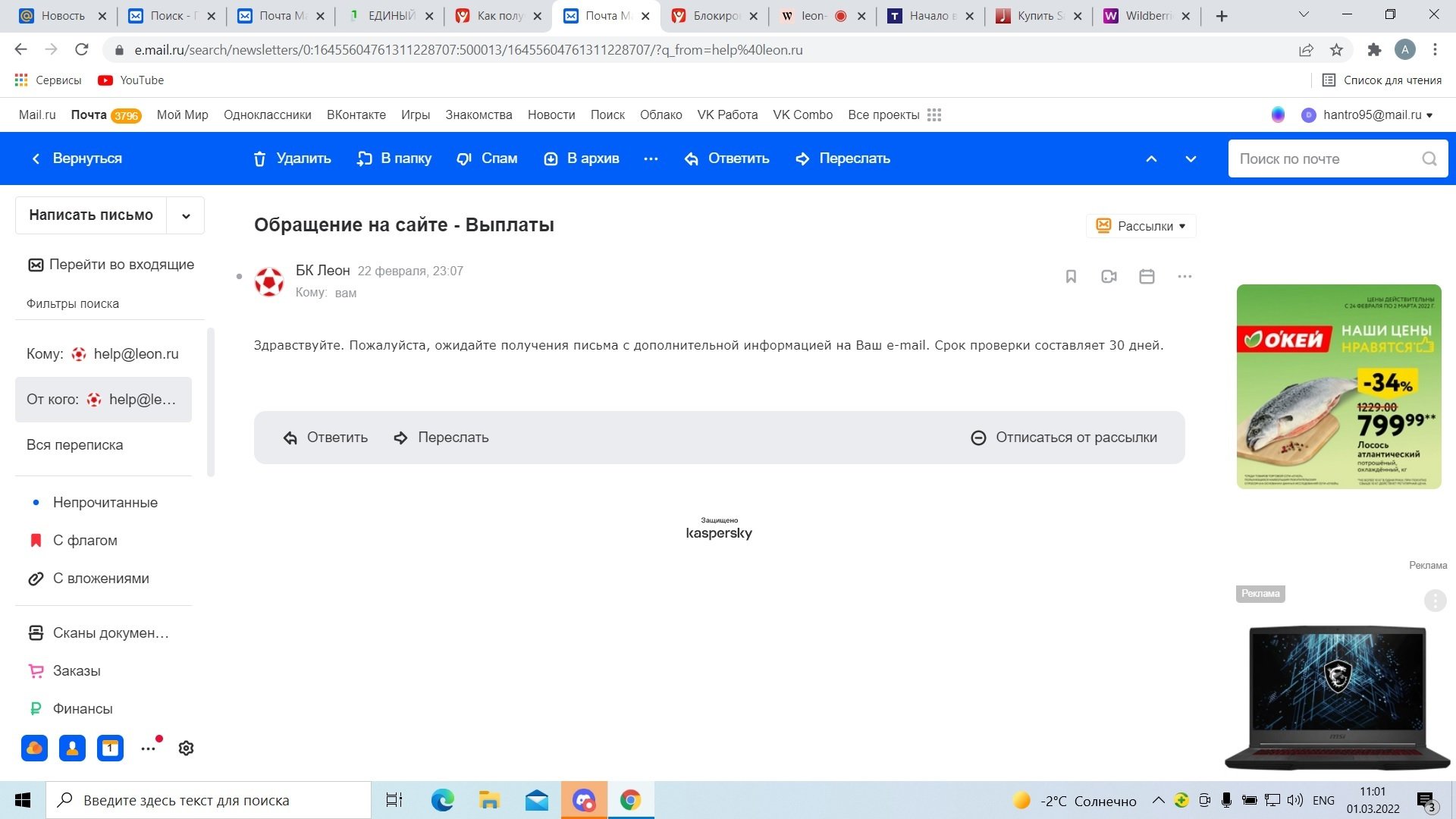
Task: Open the settings gear in sidebar
Action: point(186,748)
